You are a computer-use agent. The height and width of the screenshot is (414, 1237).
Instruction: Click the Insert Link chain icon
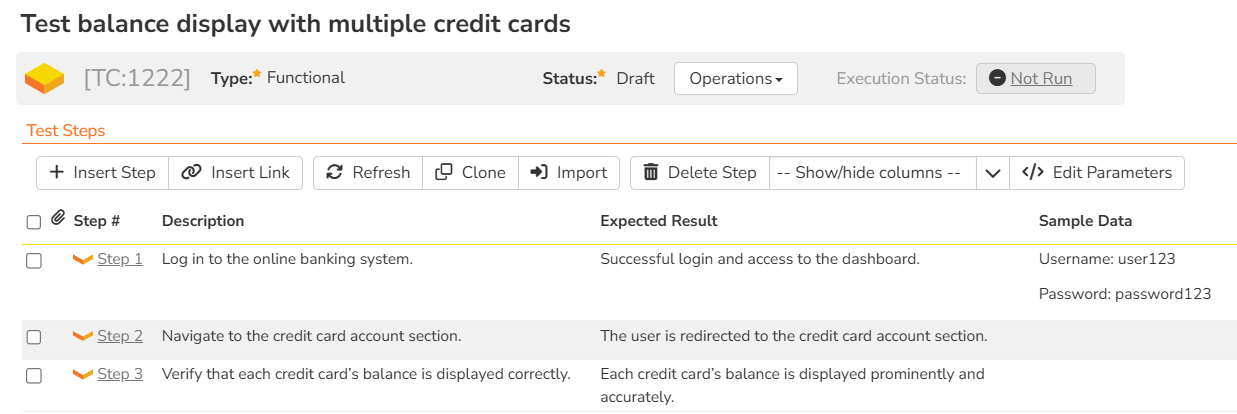tap(191, 173)
